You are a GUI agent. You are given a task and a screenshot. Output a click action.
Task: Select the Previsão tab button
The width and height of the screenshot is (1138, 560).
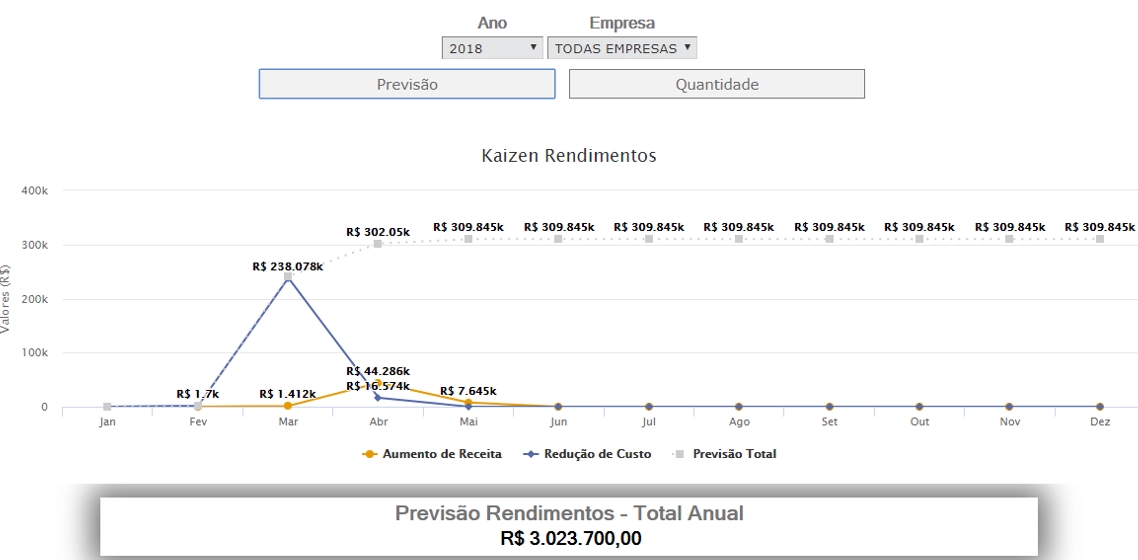[x=407, y=84]
